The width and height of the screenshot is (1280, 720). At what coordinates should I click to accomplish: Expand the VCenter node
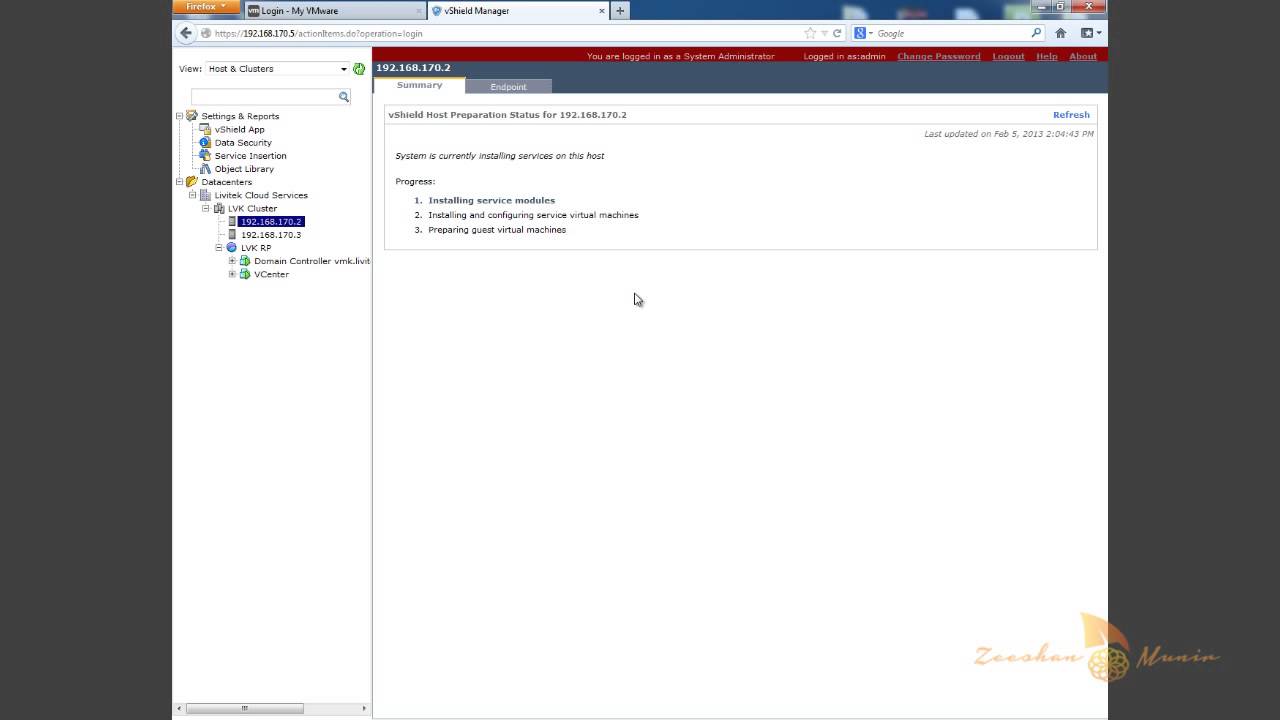tap(232, 274)
